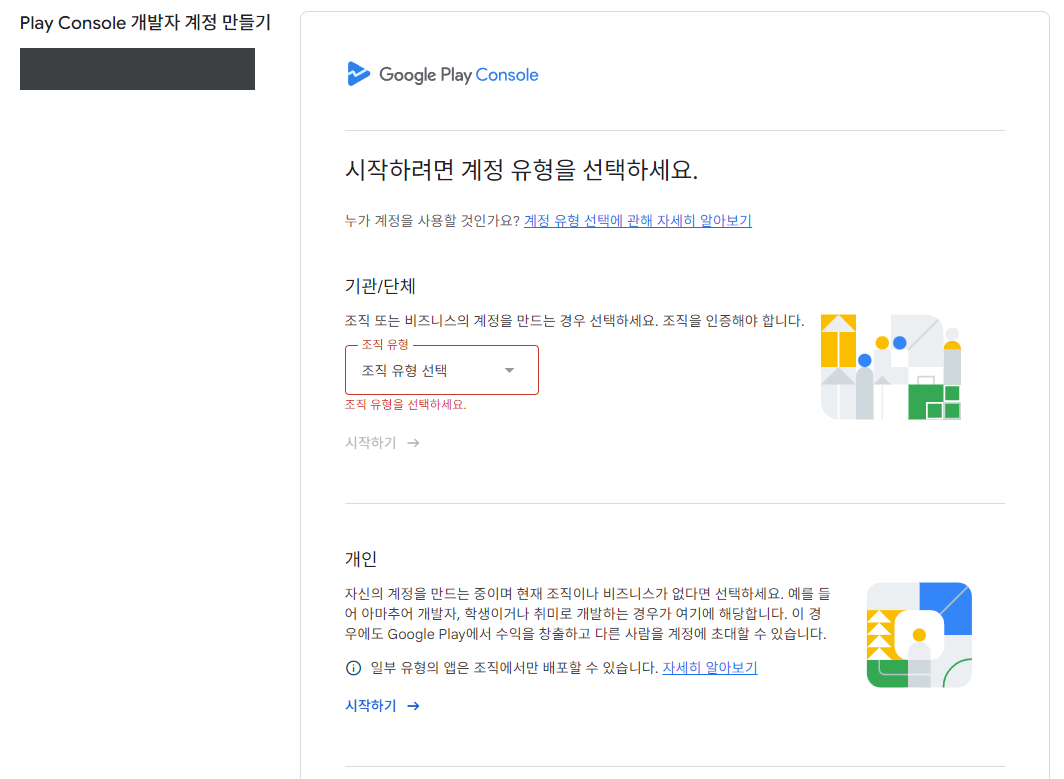
Task: Click the 기관/단체 organization illustration
Action: 891,367
